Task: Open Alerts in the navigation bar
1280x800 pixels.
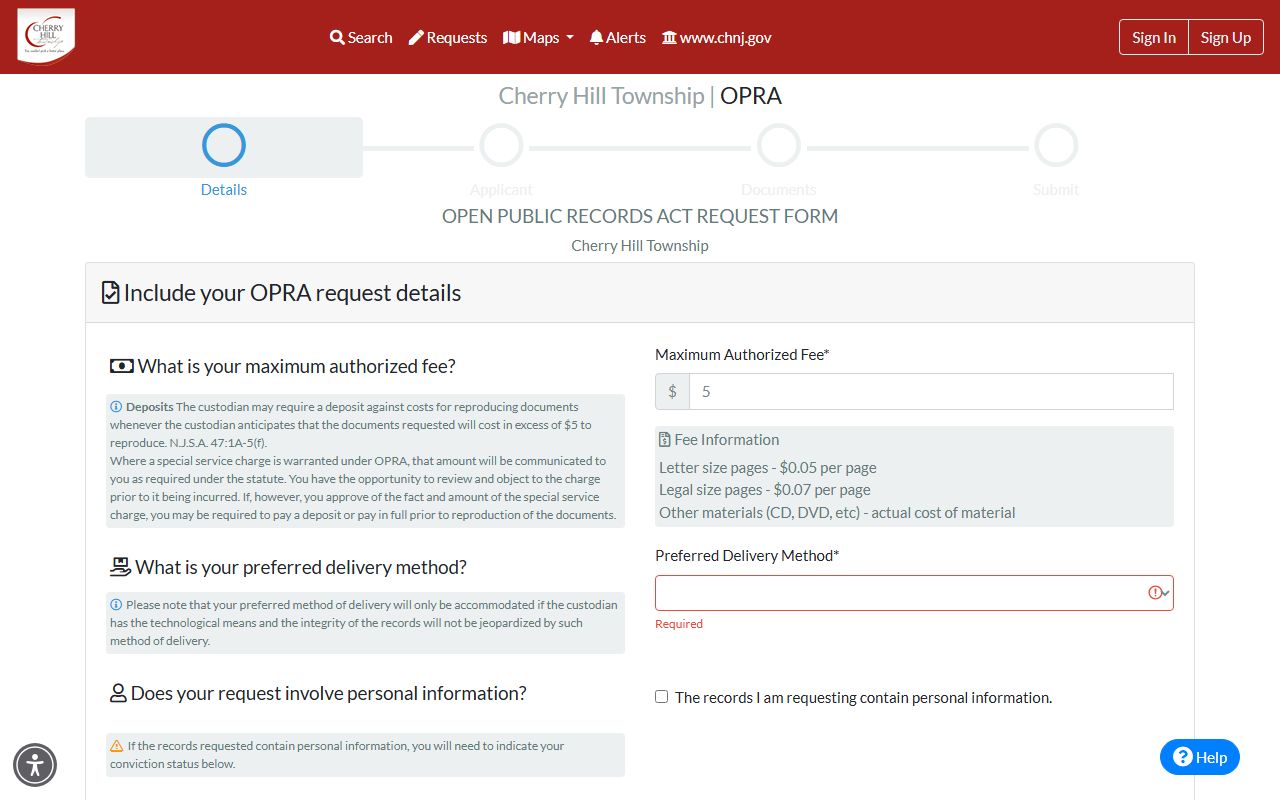Action: tap(618, 37)
